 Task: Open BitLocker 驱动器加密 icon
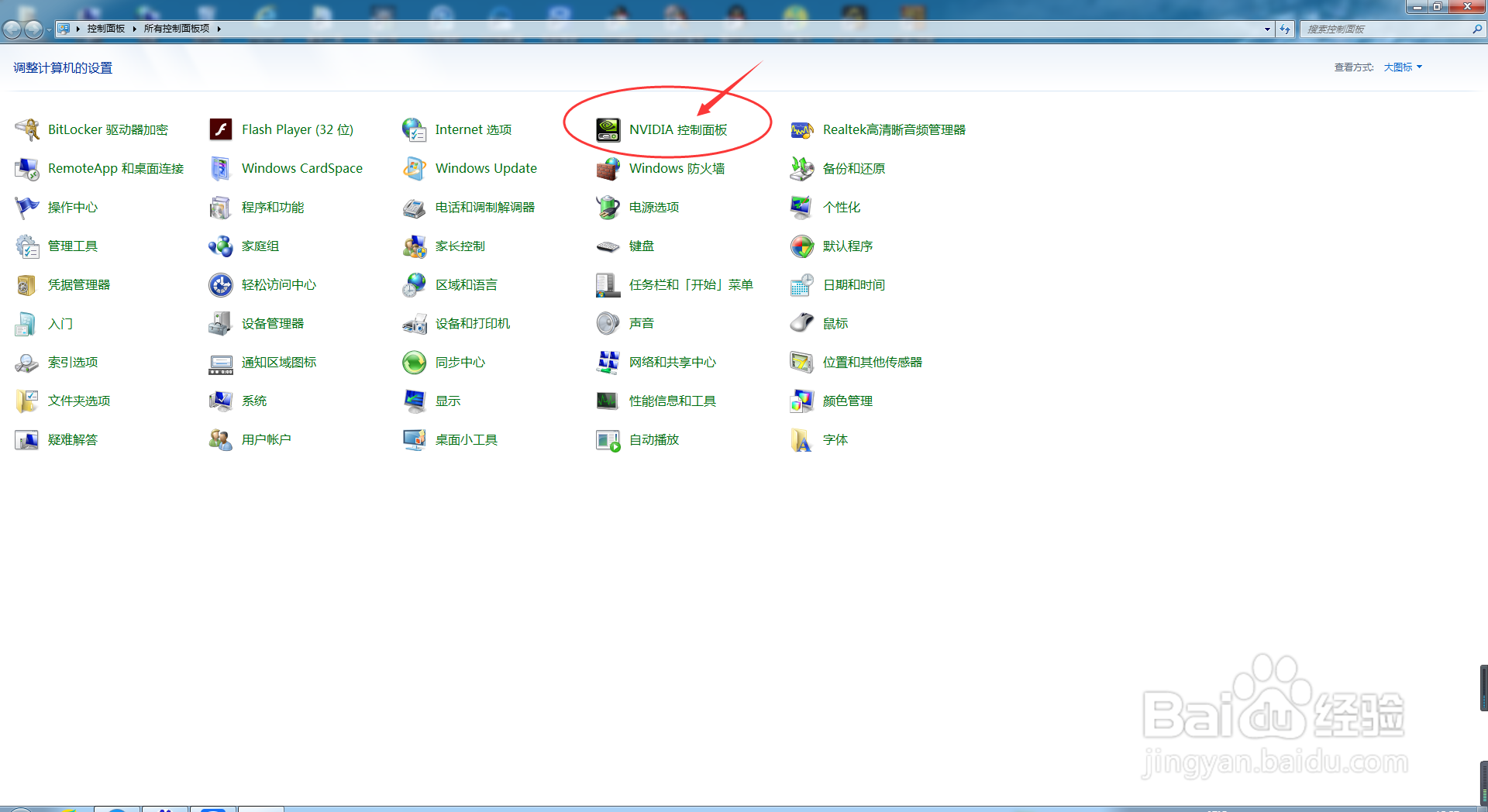(x=27, y=129)
